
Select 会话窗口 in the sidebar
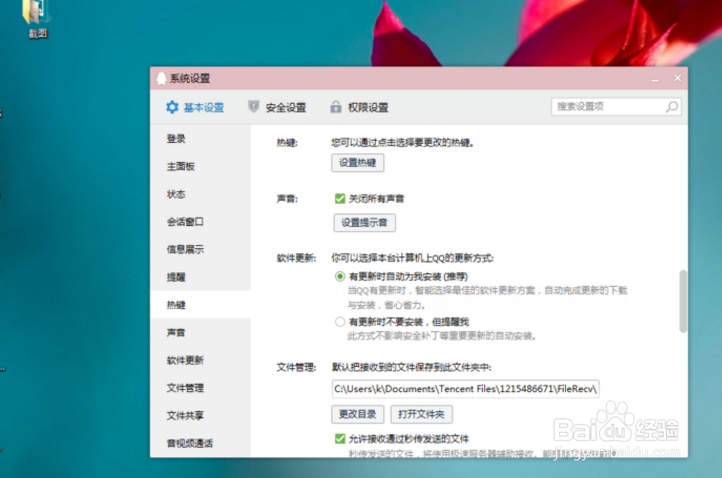click(x=200, y=222)
